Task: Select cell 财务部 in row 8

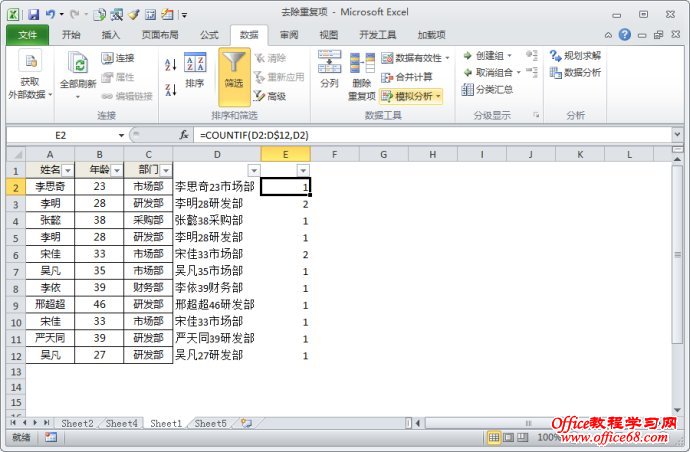Action: coord(148,288)
